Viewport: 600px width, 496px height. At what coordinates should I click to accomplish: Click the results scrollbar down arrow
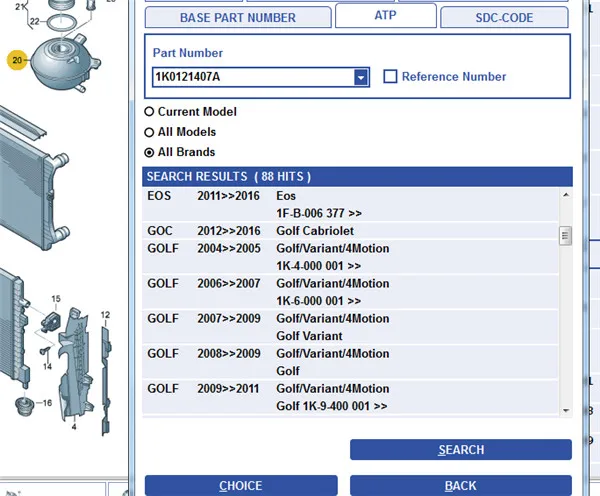pos(566,411)
